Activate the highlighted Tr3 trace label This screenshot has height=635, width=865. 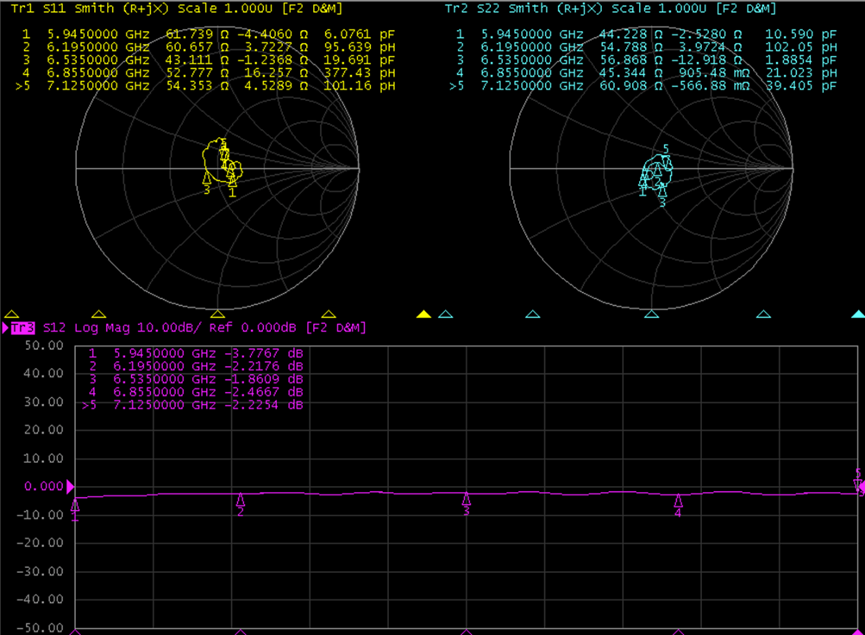22,328
